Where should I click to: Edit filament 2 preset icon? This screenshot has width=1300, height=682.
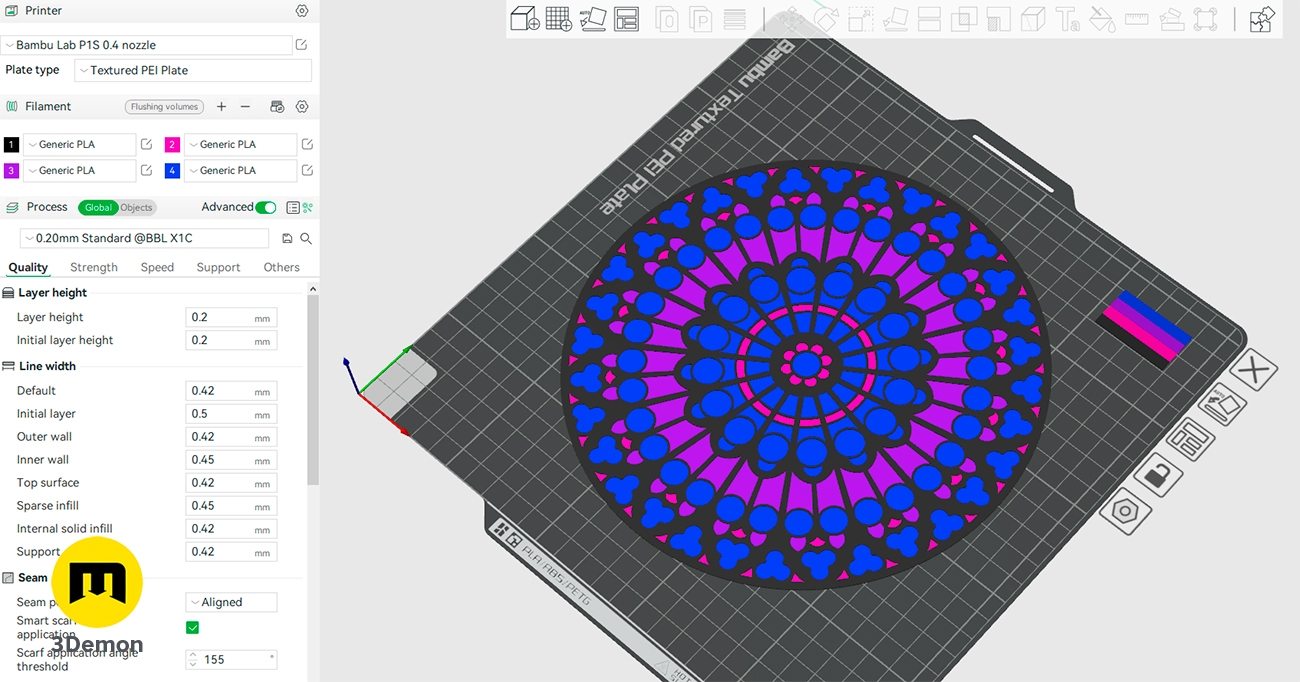(x=307, y=144)
